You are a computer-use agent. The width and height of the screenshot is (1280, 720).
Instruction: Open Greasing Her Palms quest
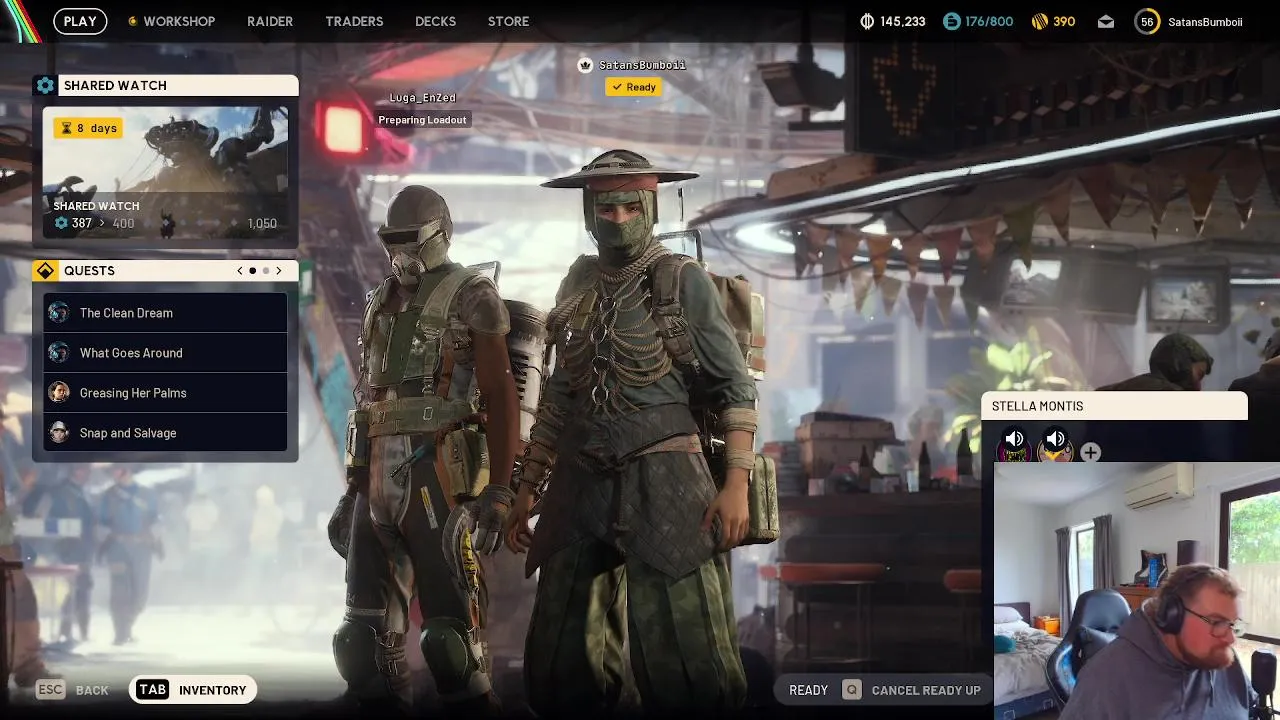[x=165, y=393]
